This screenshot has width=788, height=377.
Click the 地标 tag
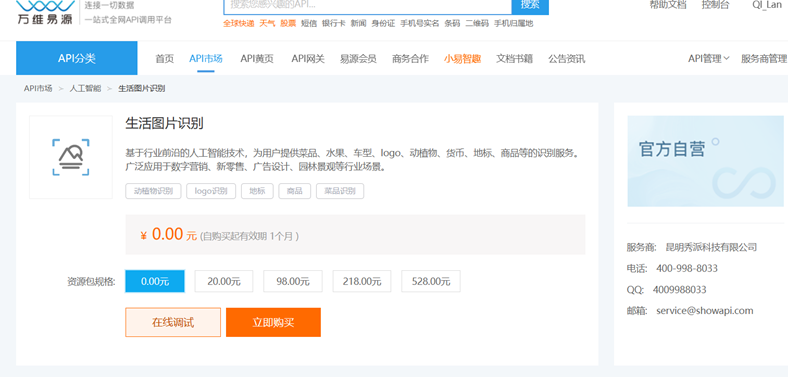pos(257,191)
